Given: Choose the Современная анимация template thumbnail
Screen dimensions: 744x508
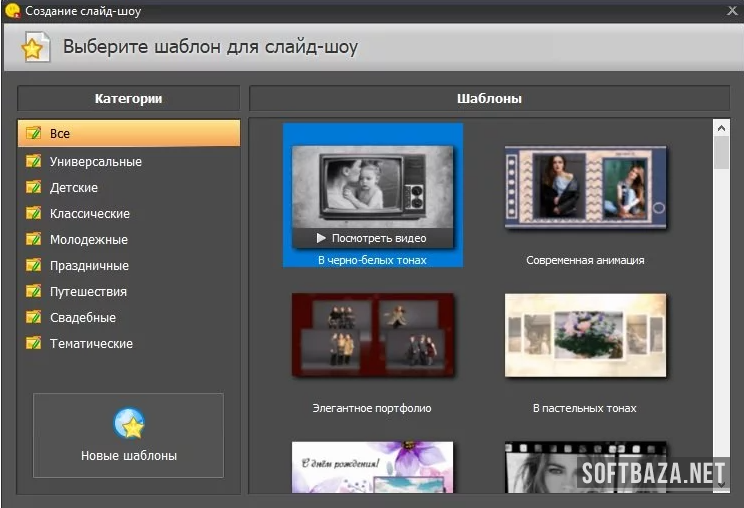Looking at the screenshot, I should click(585, 188).
